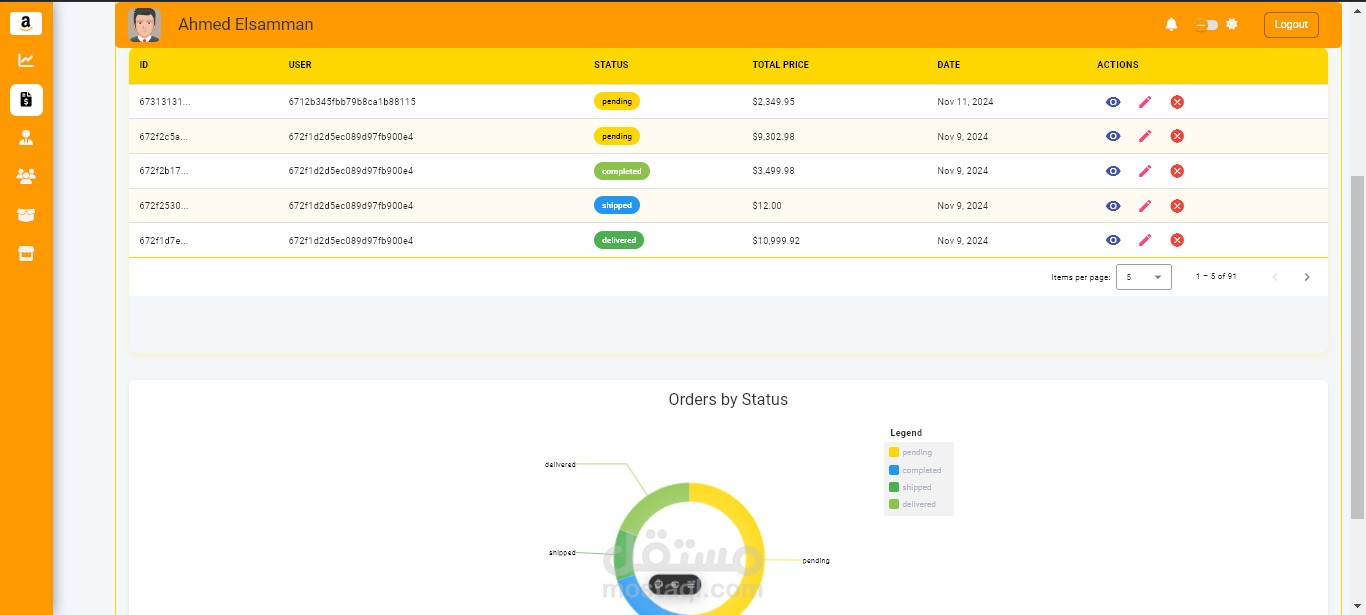The height and width of the screenshot is (615, 1366).
Task: Sort by the ID column header
Action: tap(144, 65)
